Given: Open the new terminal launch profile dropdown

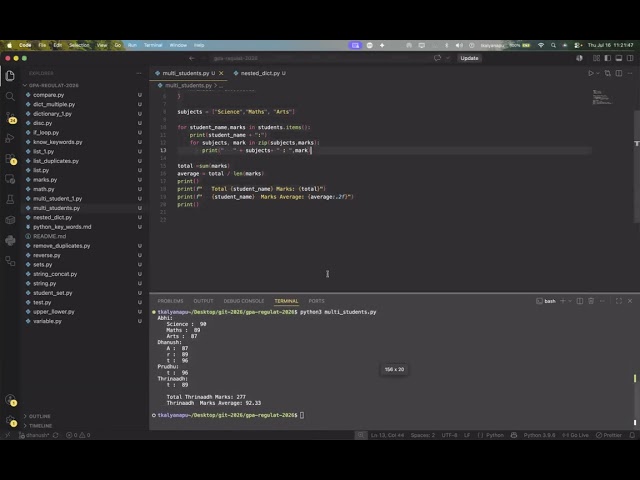Looking at the screenshot, I should [x=570, y=301].
